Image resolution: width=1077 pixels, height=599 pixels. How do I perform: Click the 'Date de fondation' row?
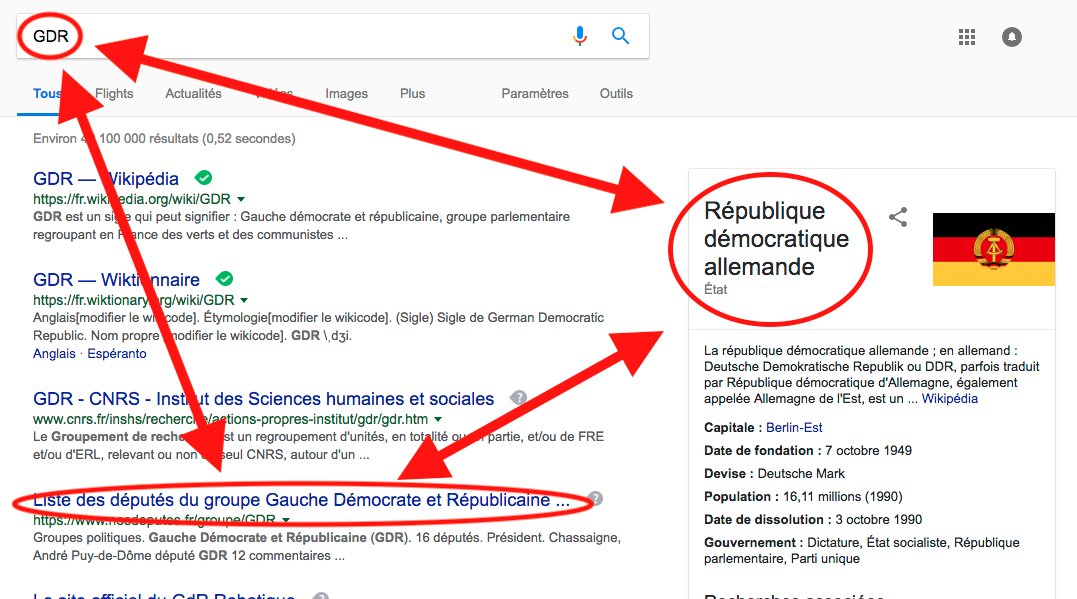click(808, 451)
